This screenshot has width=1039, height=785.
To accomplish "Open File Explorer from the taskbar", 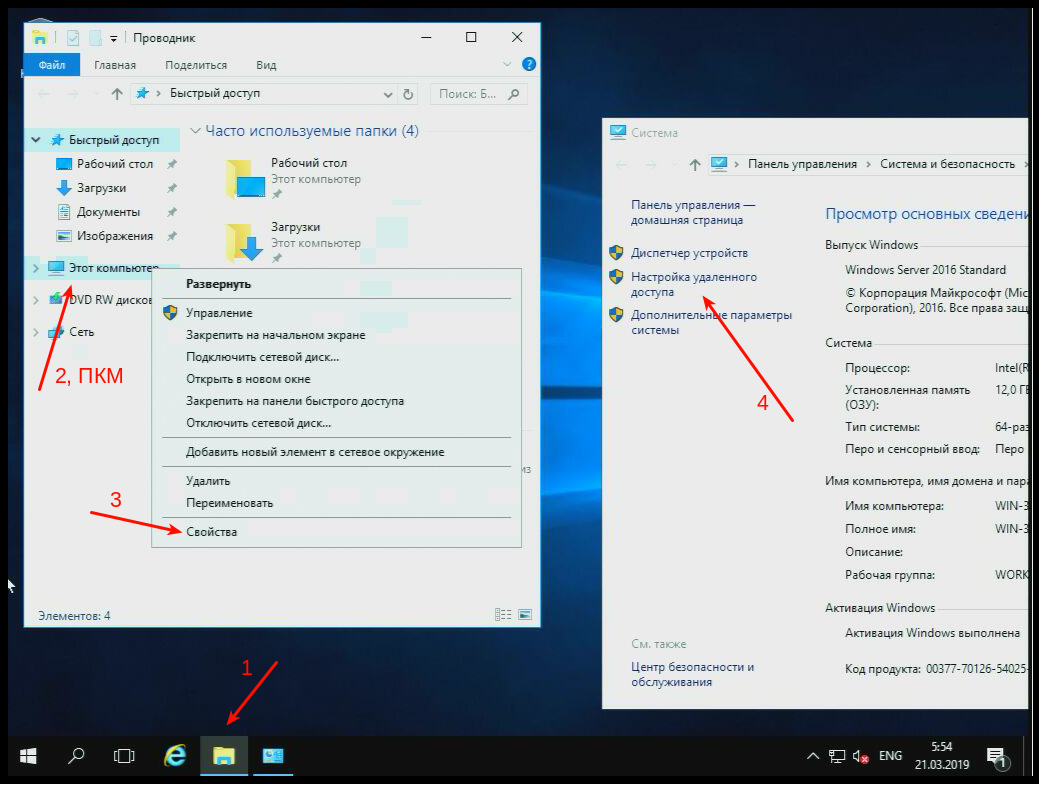I will (x=224, y=756).
